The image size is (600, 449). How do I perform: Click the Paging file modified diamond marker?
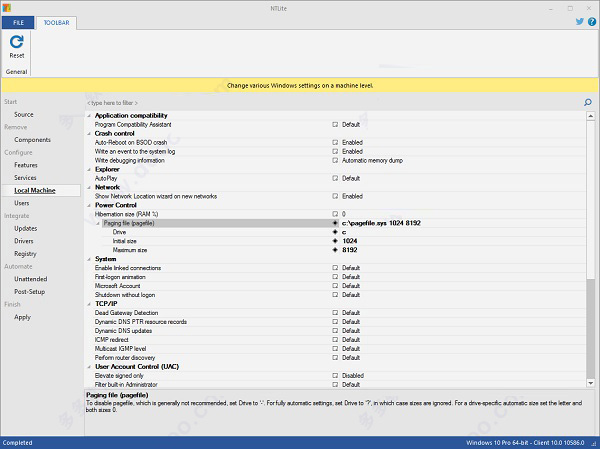point(335,223)
